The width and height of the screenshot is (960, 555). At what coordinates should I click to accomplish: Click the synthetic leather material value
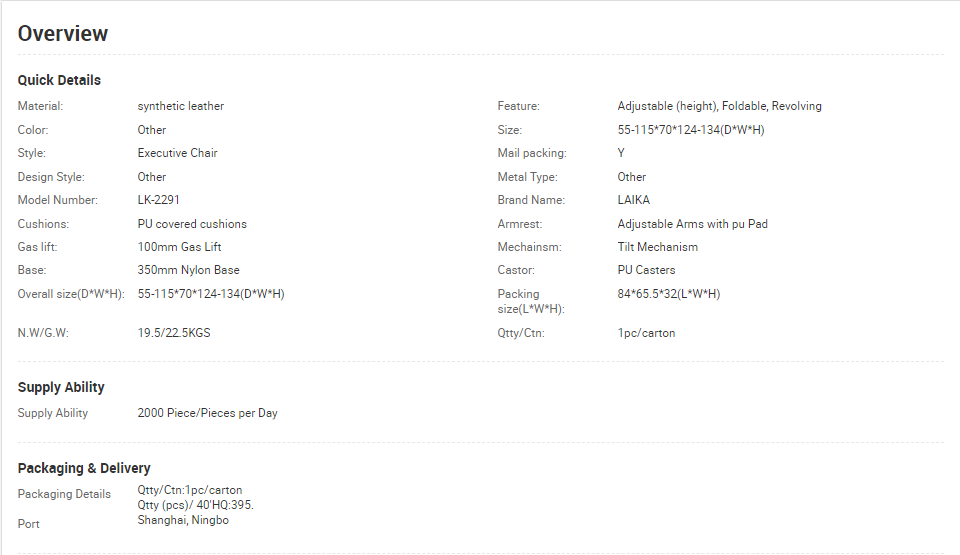click(181, 106)
